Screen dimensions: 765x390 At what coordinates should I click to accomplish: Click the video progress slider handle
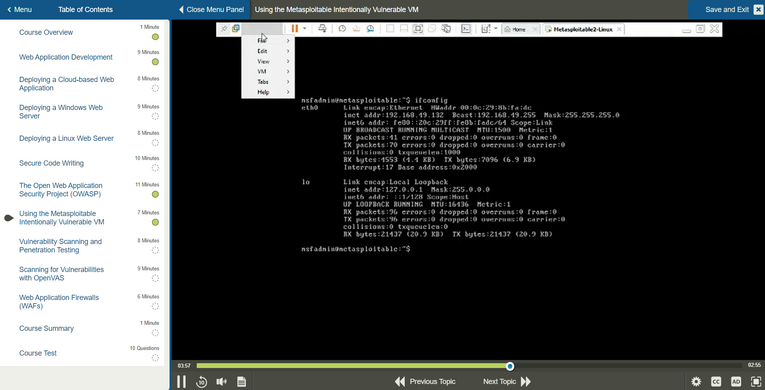[x=510, y=366]
